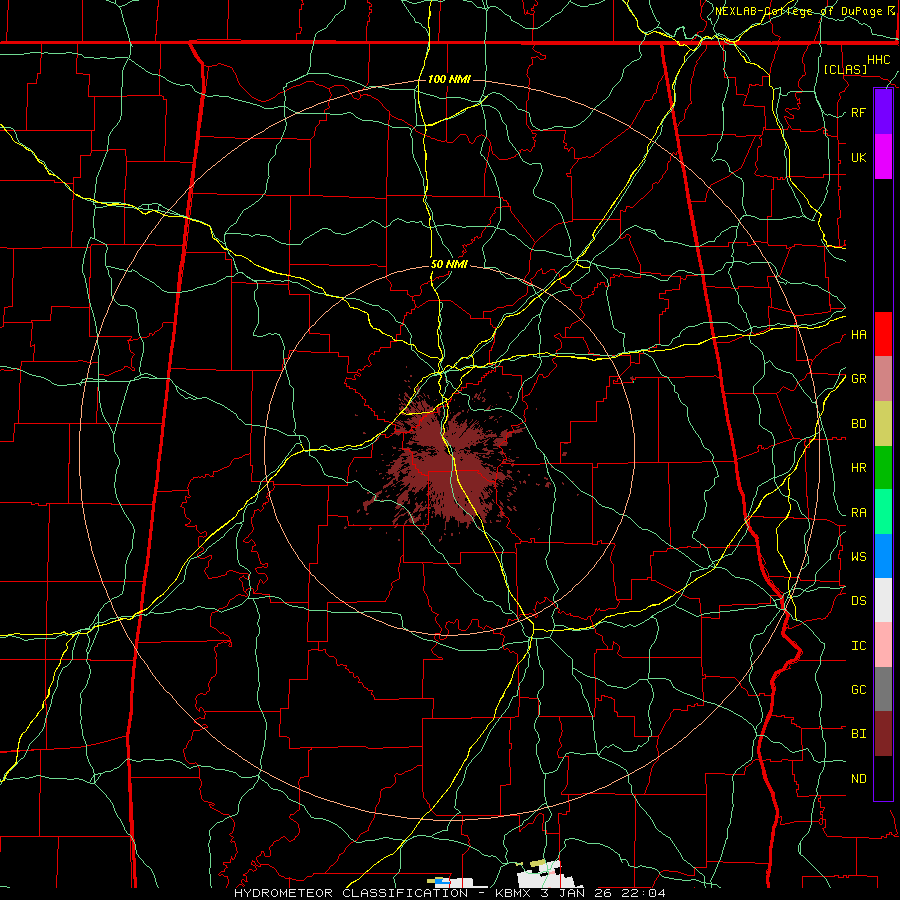Image resolution: width=900 pixels, height=900 pixels.
Task: Click the [CLAS] units label
Action: [x=845, y=69]
